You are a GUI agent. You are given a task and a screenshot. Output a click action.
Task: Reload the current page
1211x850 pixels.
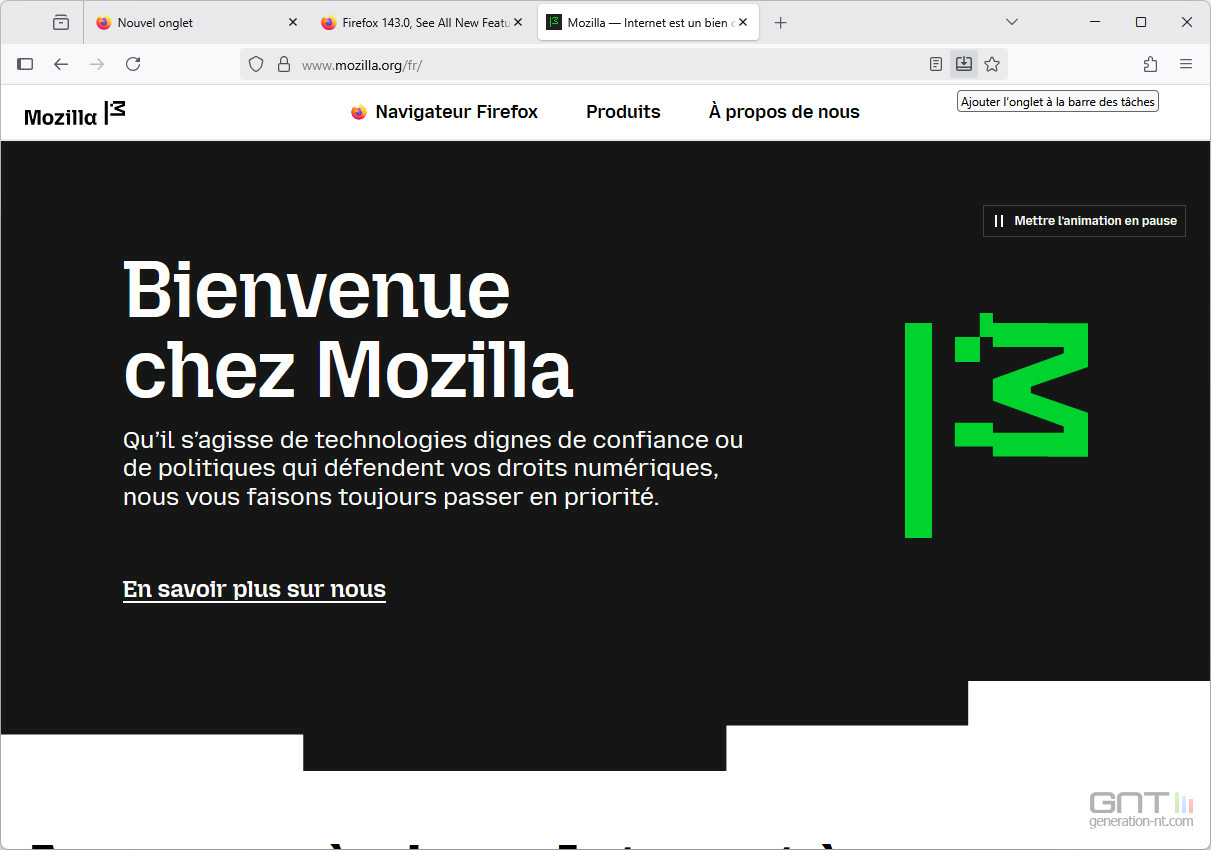click(133, 64)
